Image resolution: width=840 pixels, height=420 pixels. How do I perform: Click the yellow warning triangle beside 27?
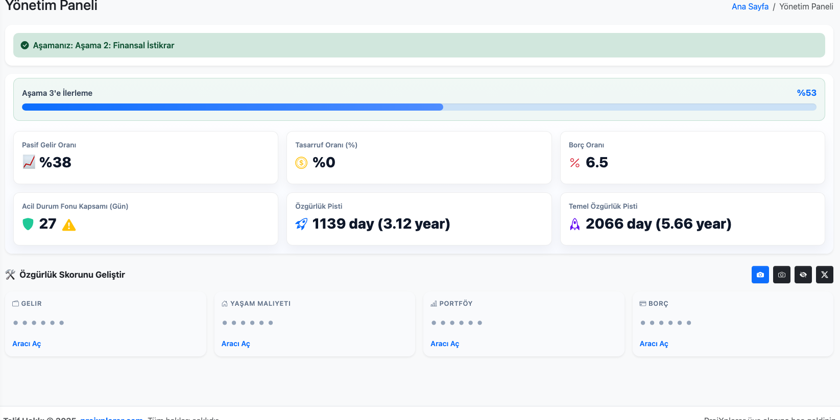69,224
